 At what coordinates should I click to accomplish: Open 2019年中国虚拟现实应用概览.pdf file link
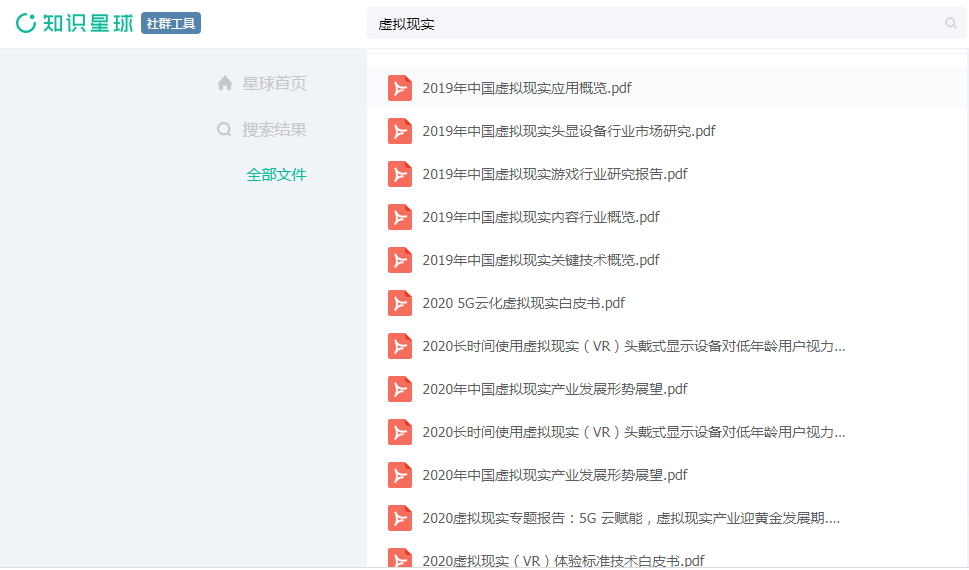pos(526,88)
